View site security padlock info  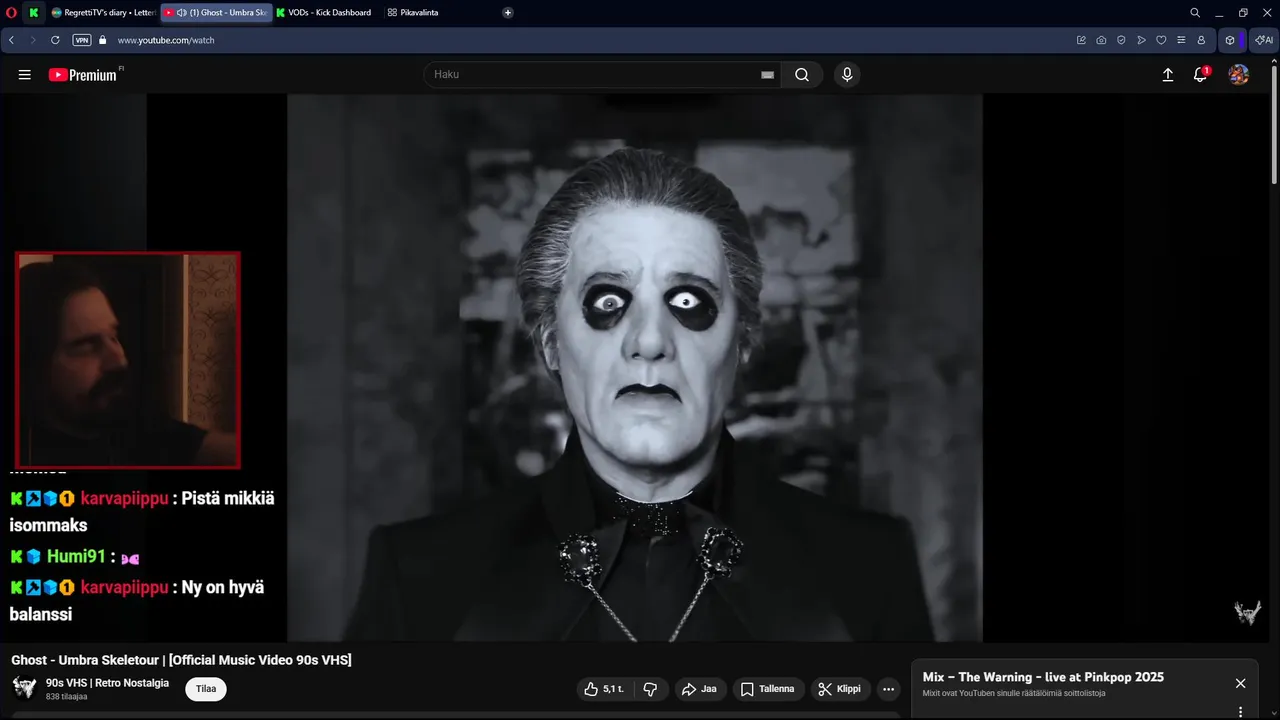pos(102,40)
